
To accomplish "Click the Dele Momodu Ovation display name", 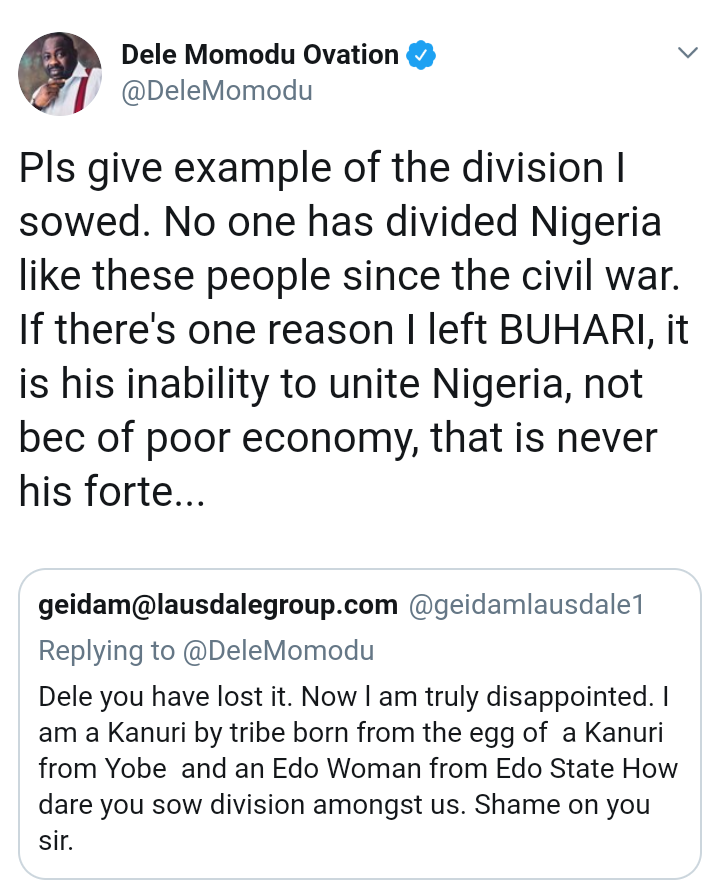I will [x=260, y=55].
